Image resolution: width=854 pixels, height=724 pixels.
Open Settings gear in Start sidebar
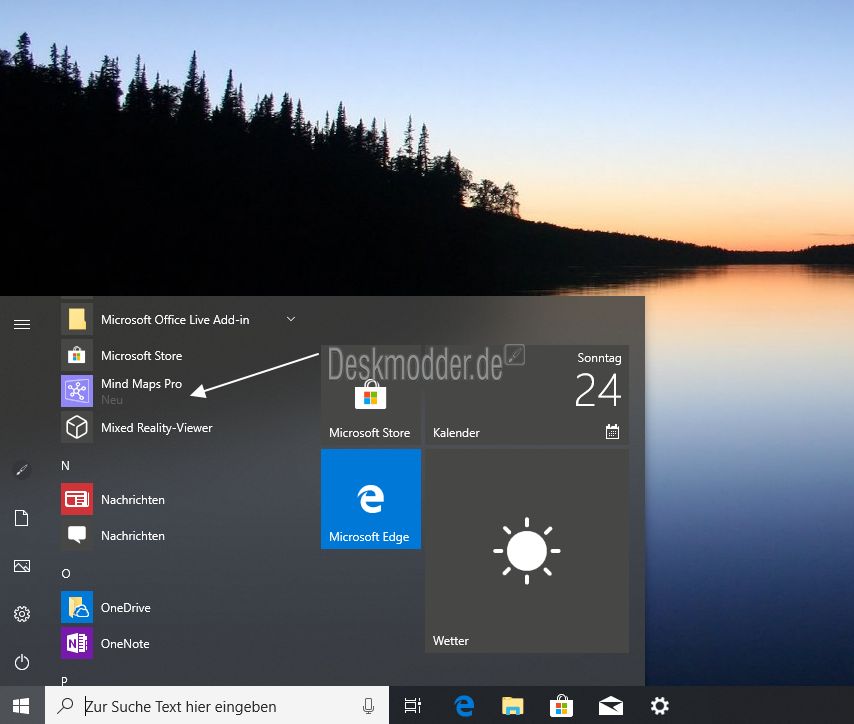(22, 614)
